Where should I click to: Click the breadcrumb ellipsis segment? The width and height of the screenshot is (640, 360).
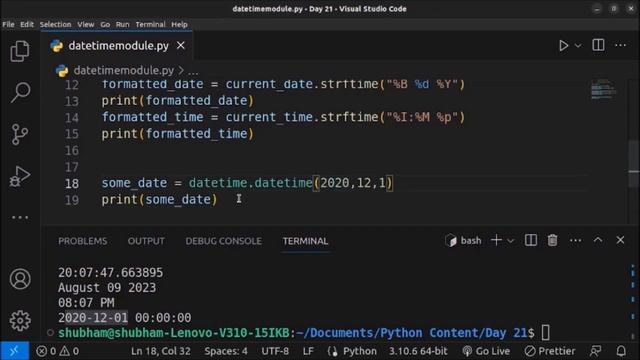[193, 71]
